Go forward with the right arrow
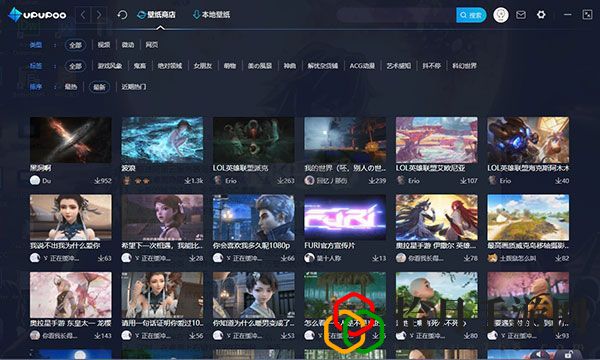This screenshot has width=600, height=360. [x=99, y=15]
